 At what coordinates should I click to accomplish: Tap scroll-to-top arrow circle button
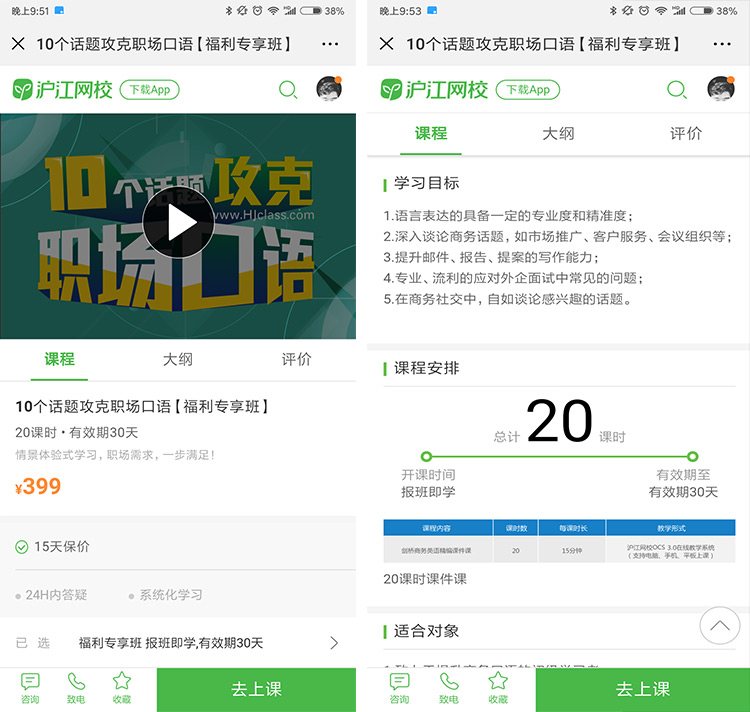point(719,627)
